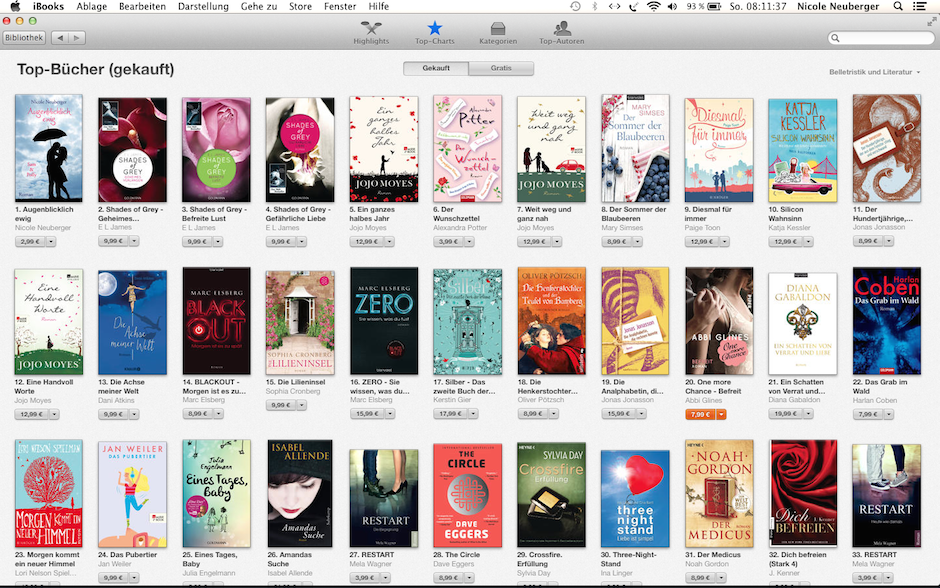
Task: Switch to the Gratis charts
Action: [x=501, y=68]
